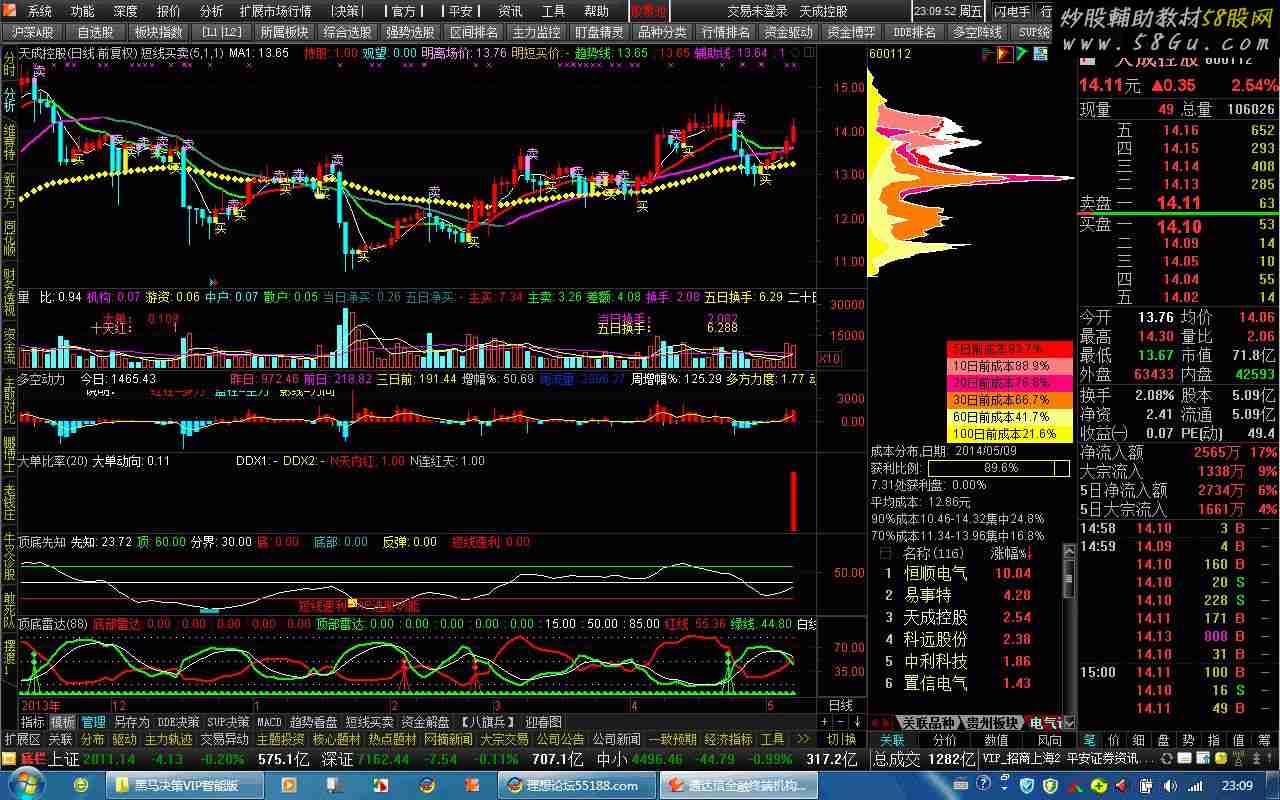This screenshot has height=800, width=1280.
Task: Sort by the 涨幅% column header
Action: 1010,552
